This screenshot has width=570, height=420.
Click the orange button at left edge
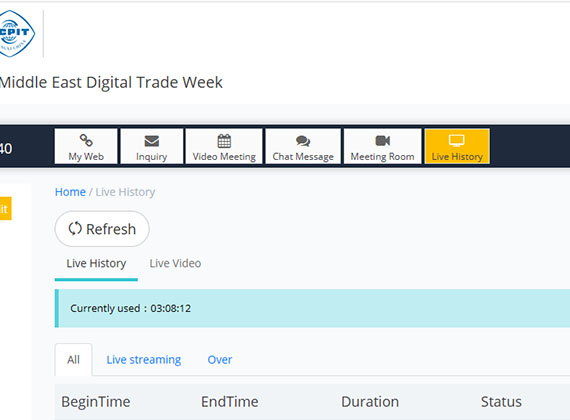pos(5,208)
